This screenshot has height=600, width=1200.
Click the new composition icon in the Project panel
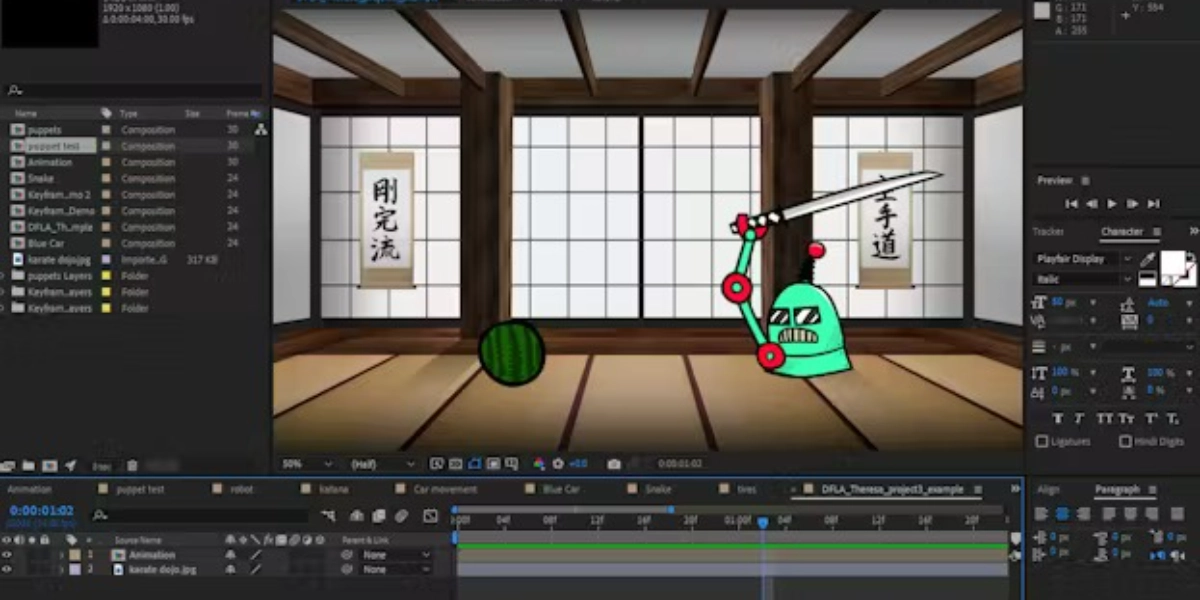pyautogui.click(x=49, y=466)
